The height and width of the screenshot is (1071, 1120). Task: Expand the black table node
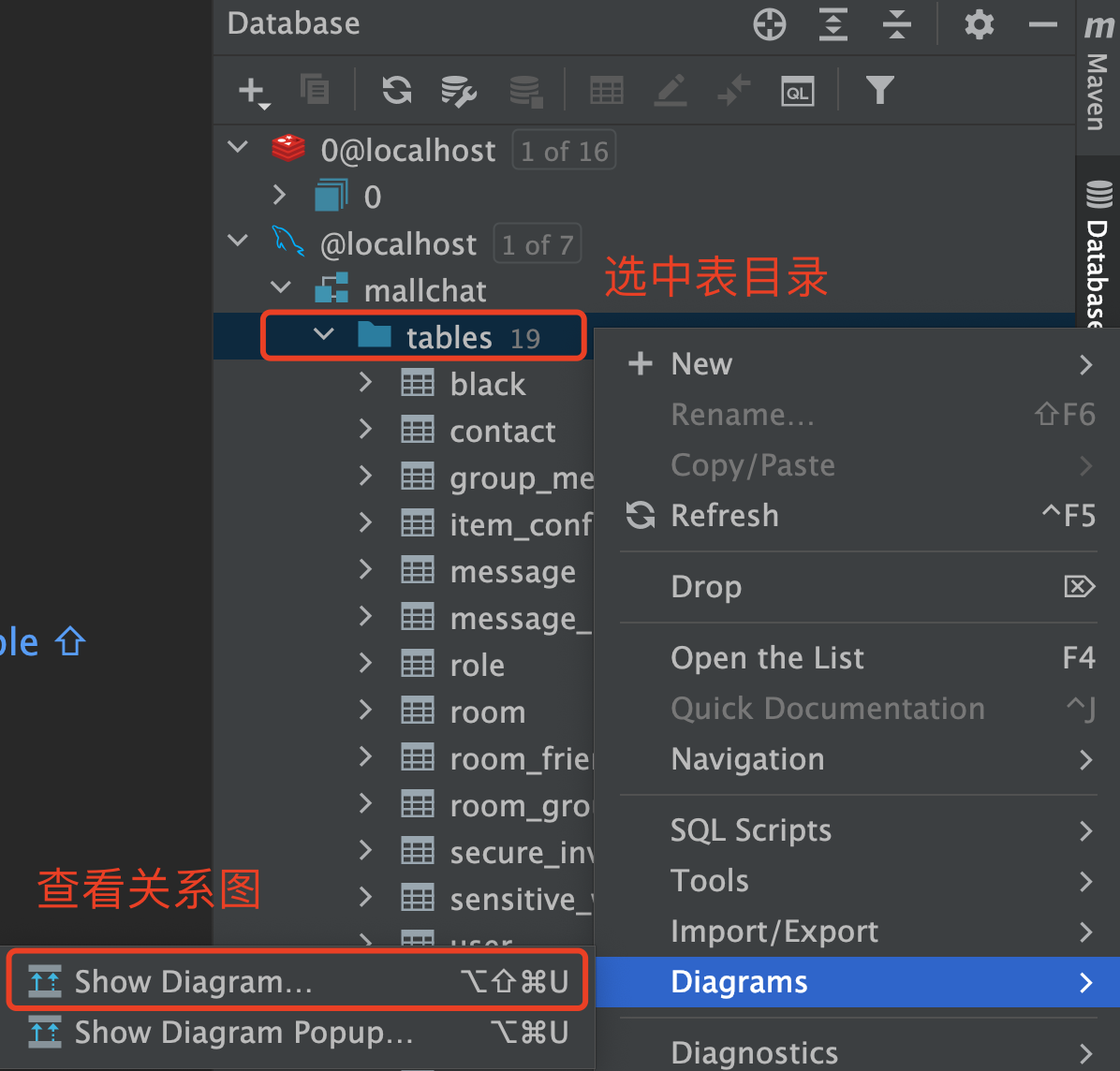[365, 382]
